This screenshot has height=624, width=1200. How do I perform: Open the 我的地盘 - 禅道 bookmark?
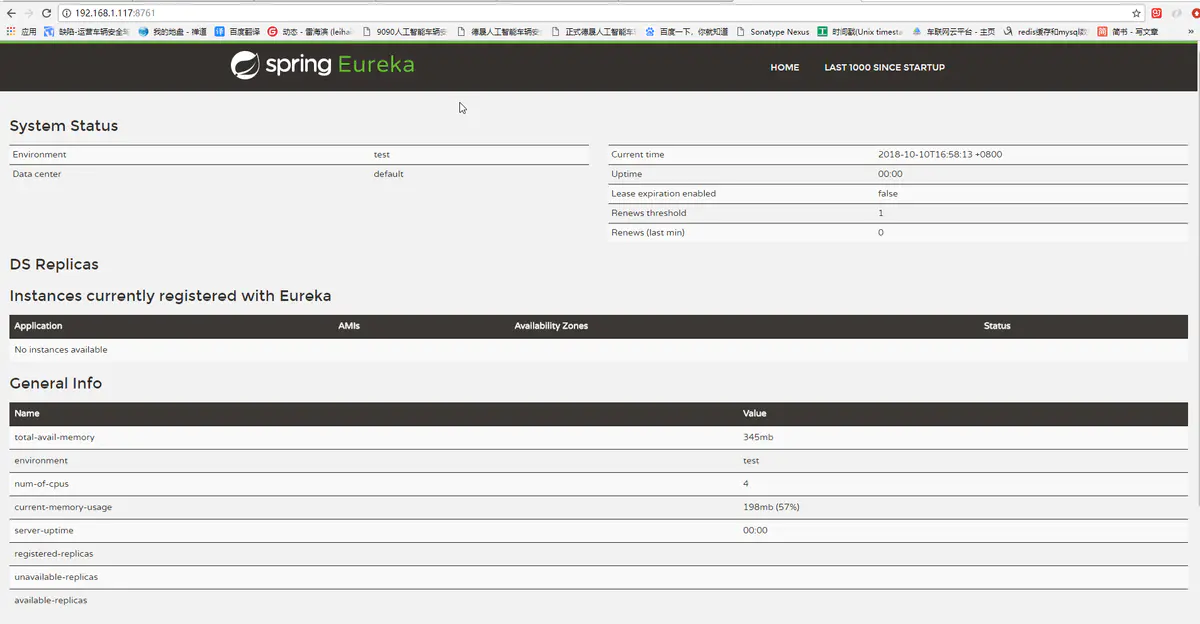(172, 31)
